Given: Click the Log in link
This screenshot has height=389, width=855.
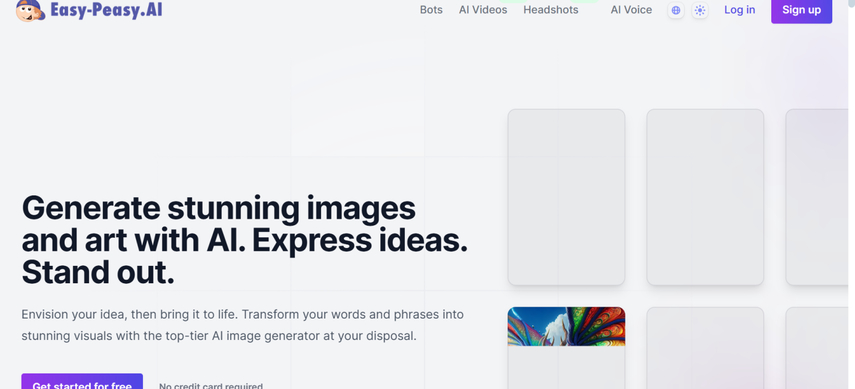Looking at the screenshot, I should click(739, 10).
